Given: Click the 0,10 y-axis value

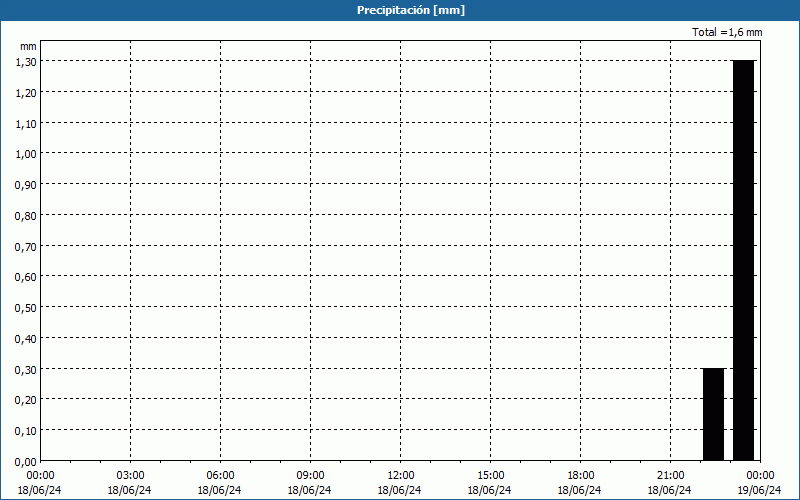Looking at the screenshot, I should point(26,431).
